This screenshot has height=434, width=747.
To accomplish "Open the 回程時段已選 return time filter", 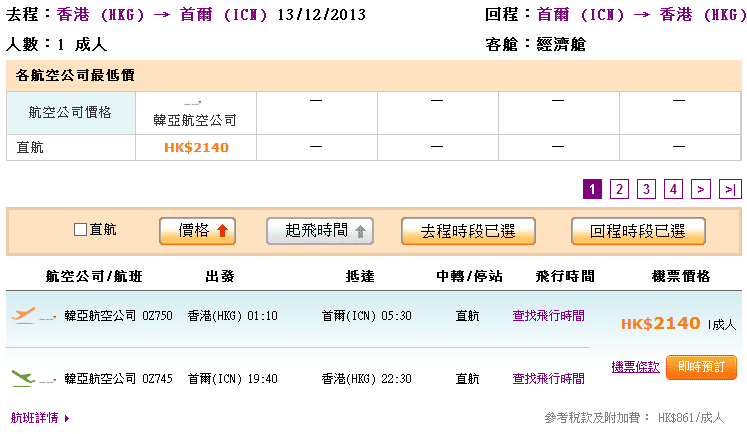I will coord(637,231).
